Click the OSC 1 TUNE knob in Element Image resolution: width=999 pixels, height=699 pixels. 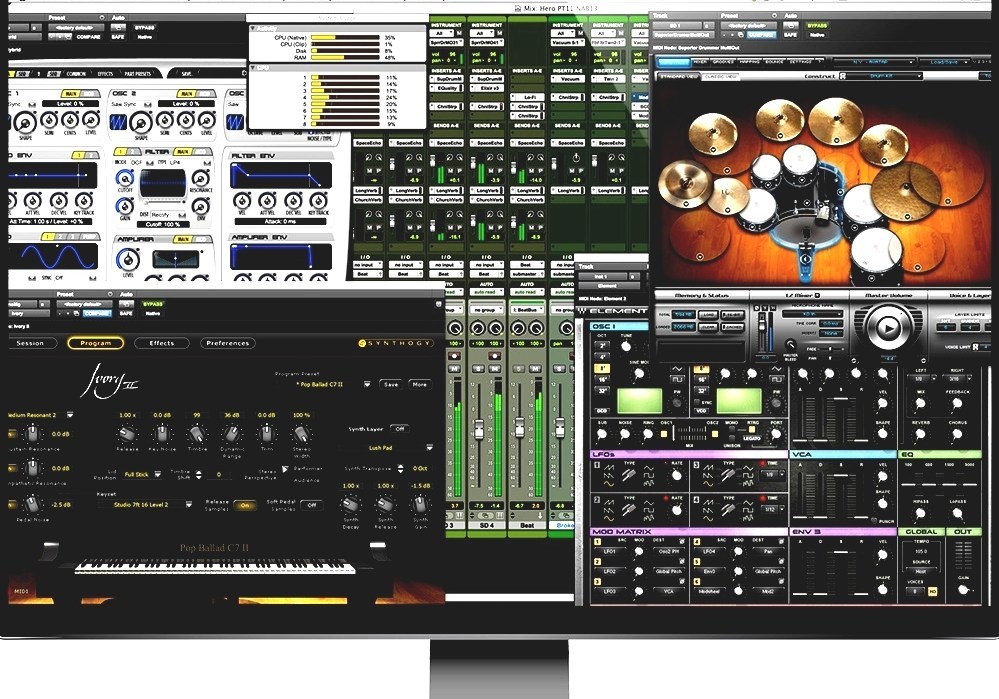(x=626, y=347)
